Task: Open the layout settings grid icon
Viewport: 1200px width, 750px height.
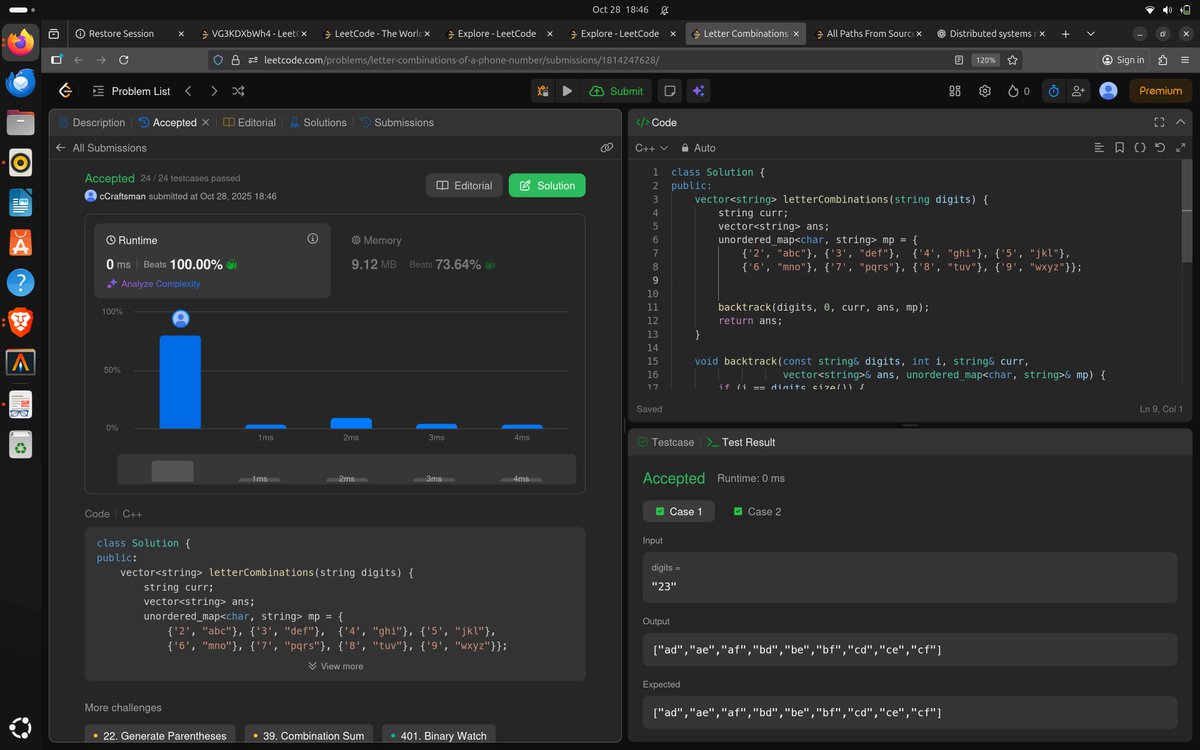Action: coord(955,90)
